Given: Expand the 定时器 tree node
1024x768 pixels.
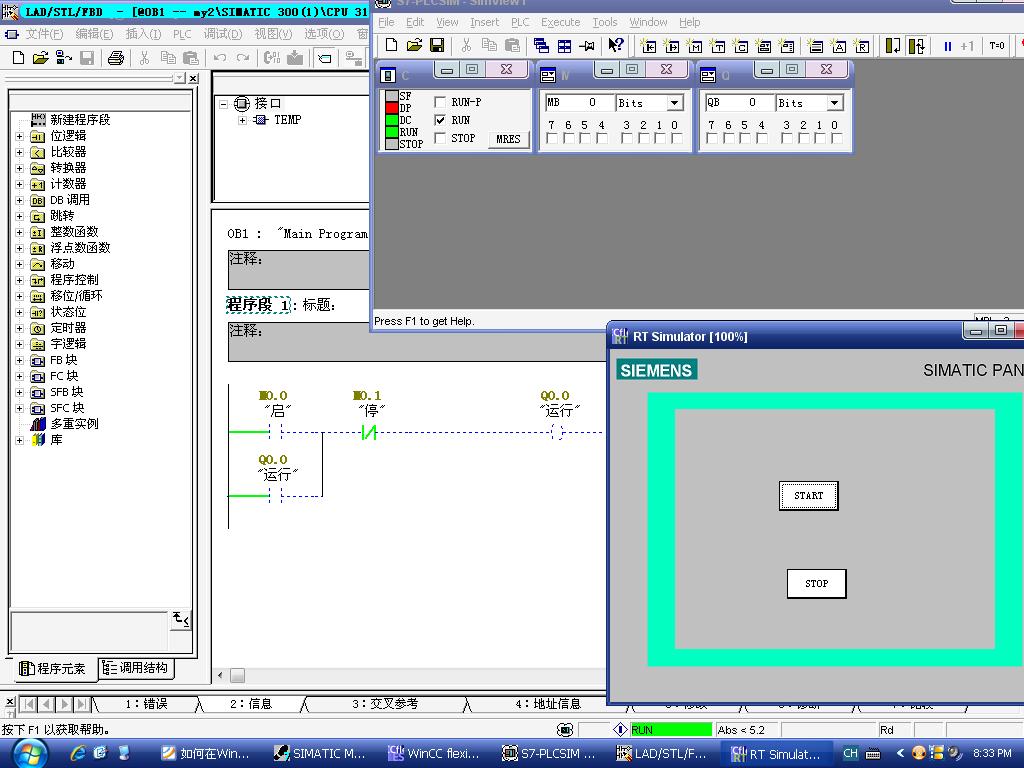Looking at the screenshot, I should pyautogui.click(x=19, y=328).
